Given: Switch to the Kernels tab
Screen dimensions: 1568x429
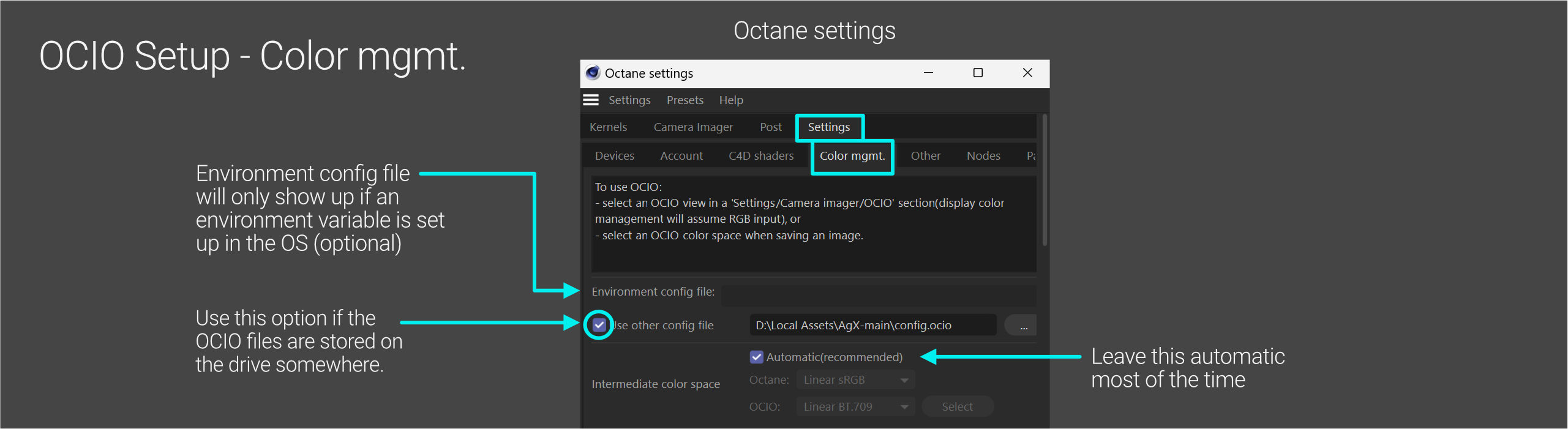Looking at the screenshot, I should tap(608, 127).
